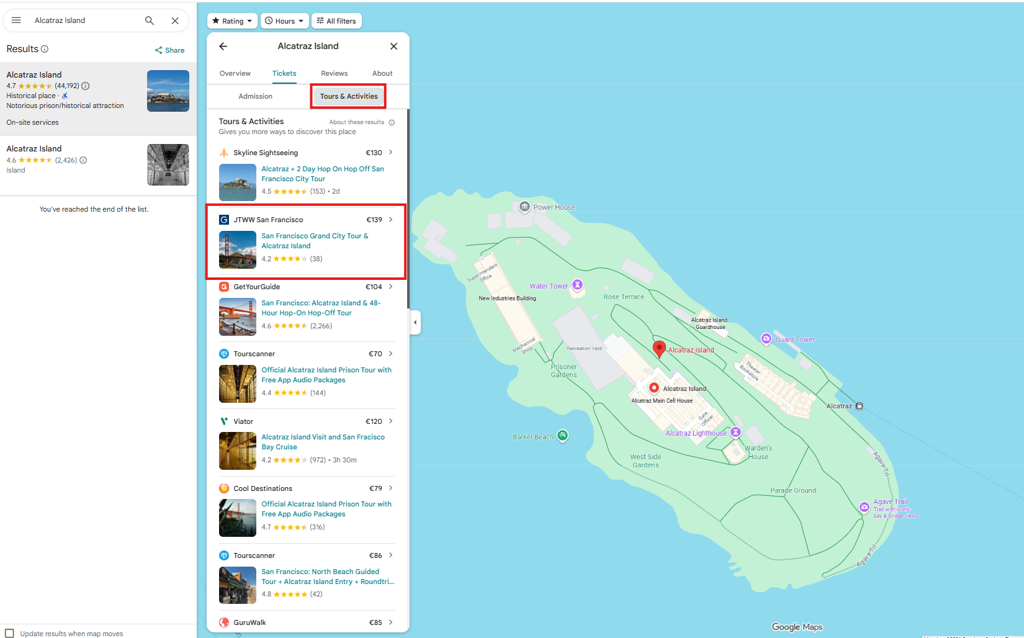The height and width of the screenshot is (638, 1024).
Task: Click the Agave Trail map marker
Action: 864,507
